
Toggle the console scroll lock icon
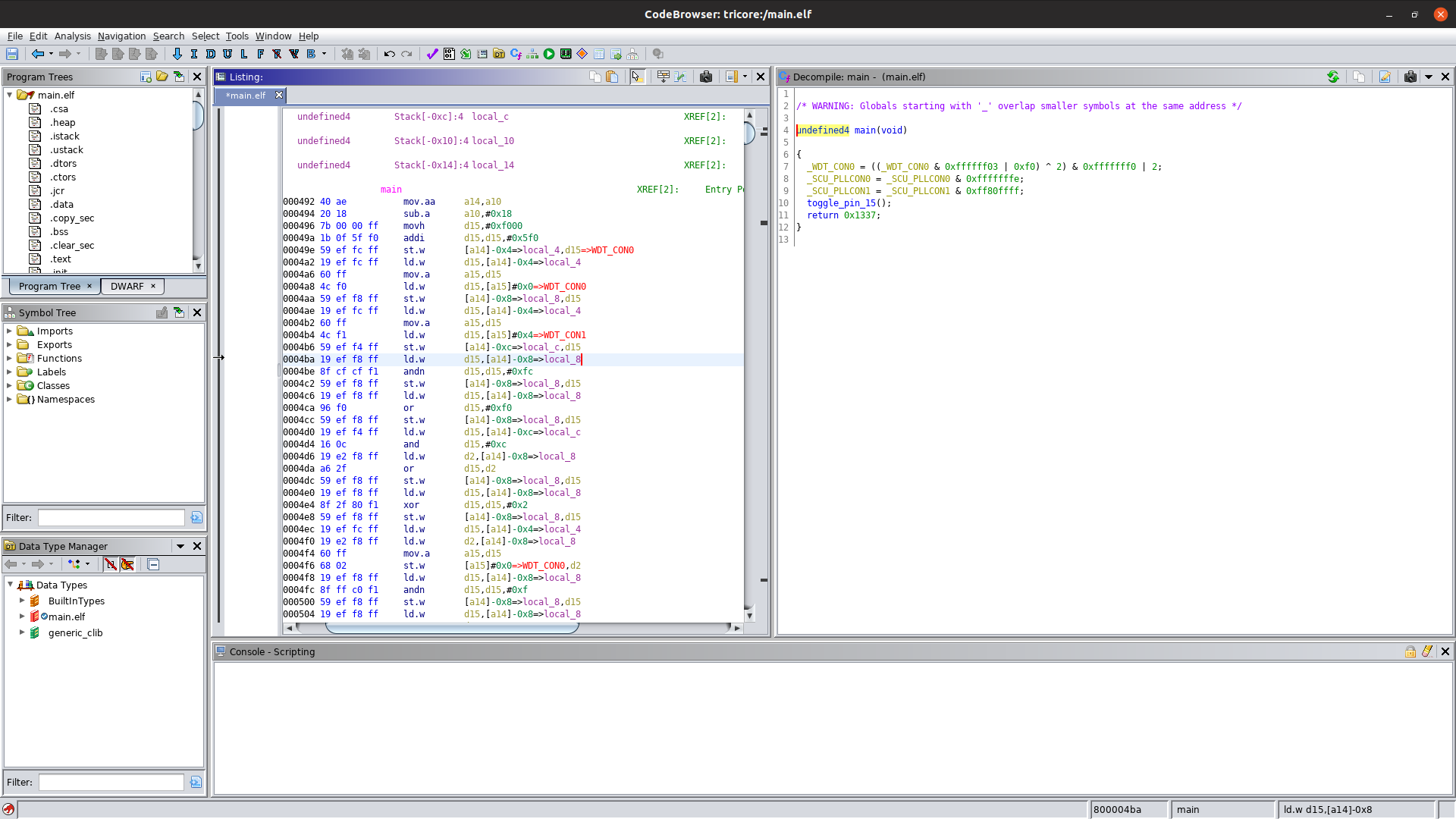pos(1410,651)
